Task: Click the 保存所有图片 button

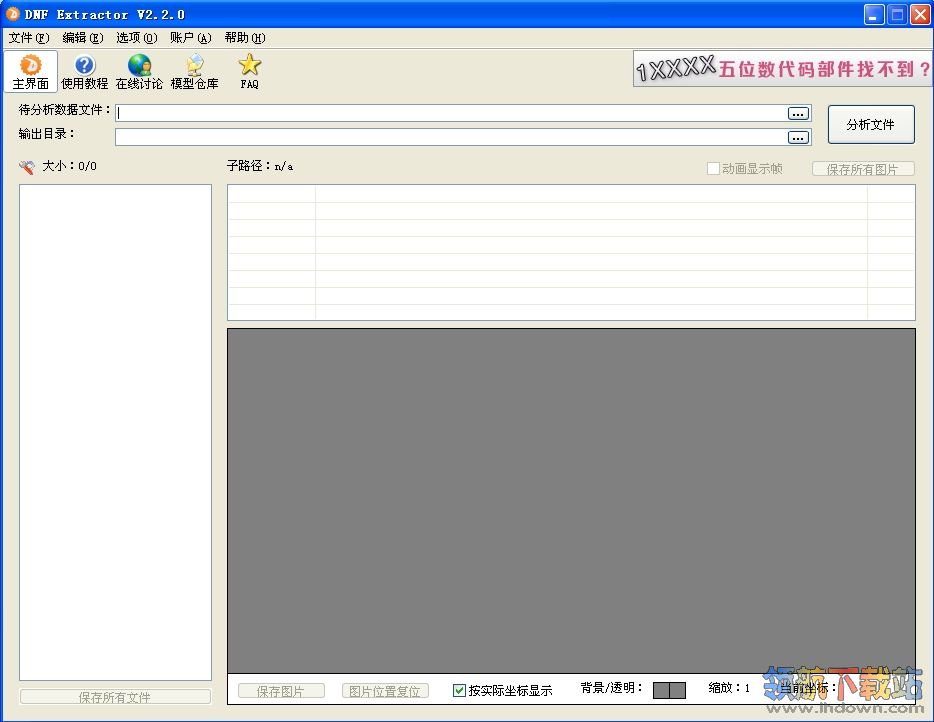Action: [863, 169]
